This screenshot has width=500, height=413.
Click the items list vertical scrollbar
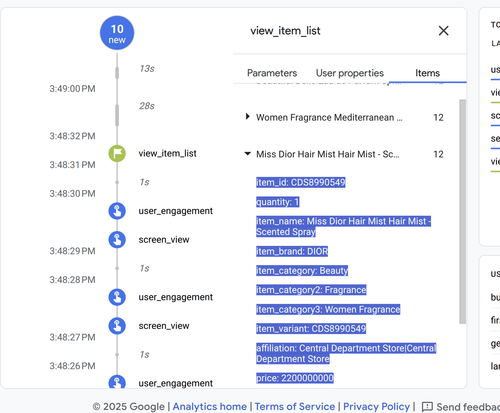tap(462, 211)
